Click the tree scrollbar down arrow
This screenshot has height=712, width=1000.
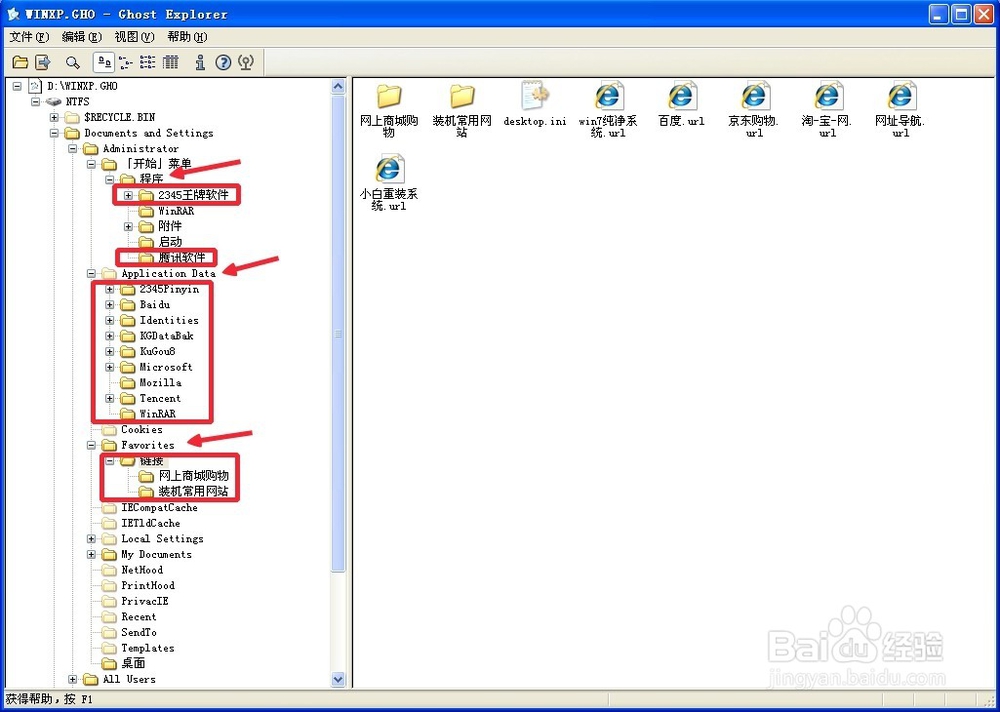coord(339,680)
